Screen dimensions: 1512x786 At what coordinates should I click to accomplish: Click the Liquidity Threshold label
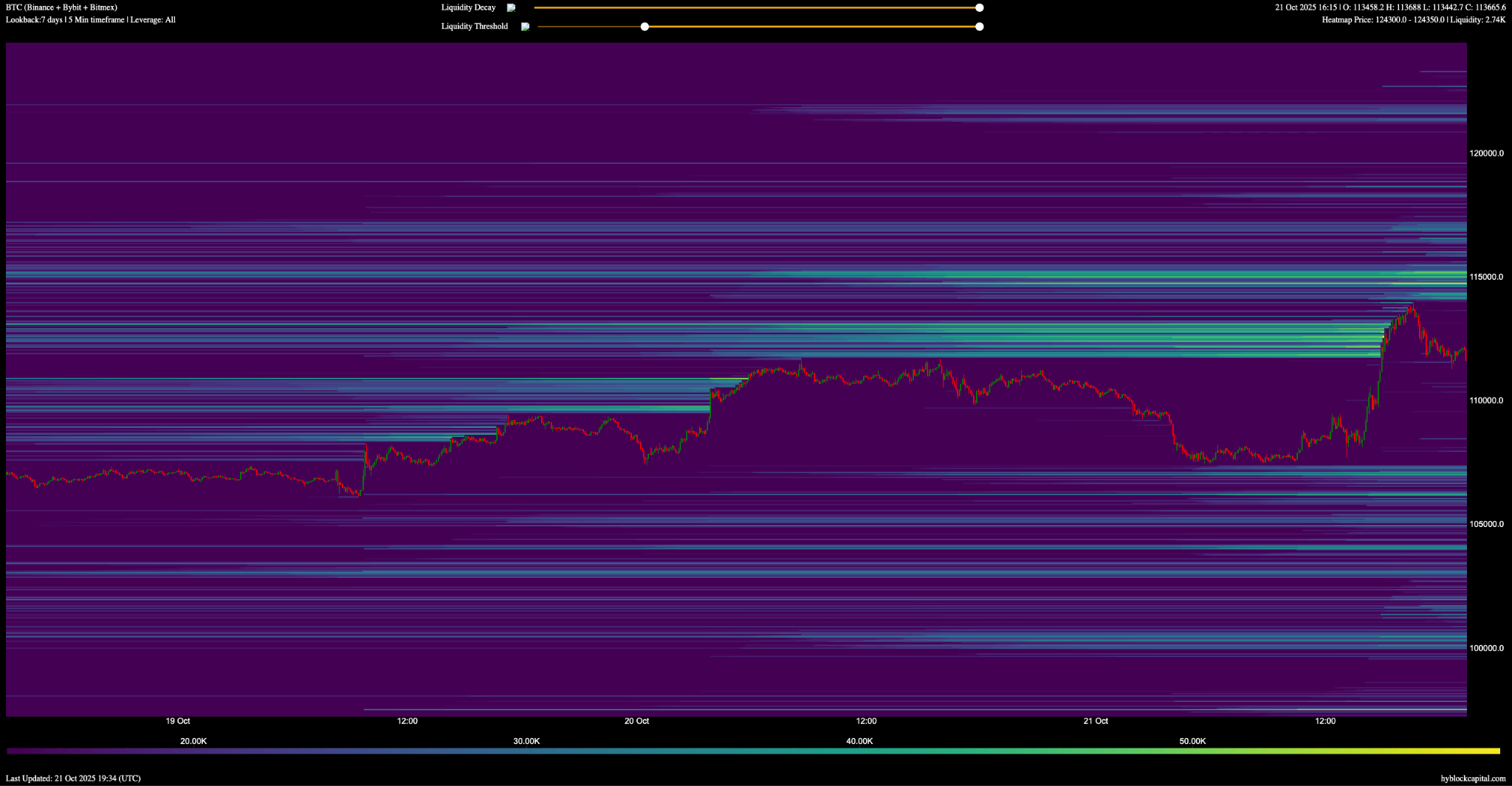[x=474, y=27]
